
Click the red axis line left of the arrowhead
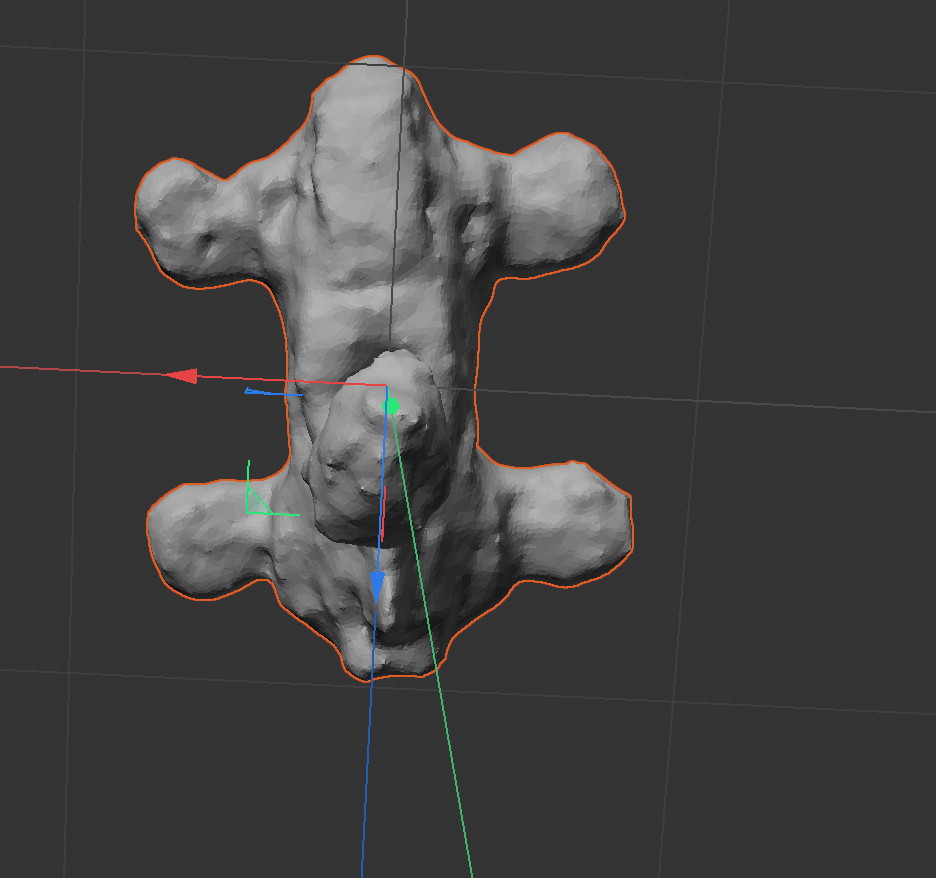coord(80,371)
